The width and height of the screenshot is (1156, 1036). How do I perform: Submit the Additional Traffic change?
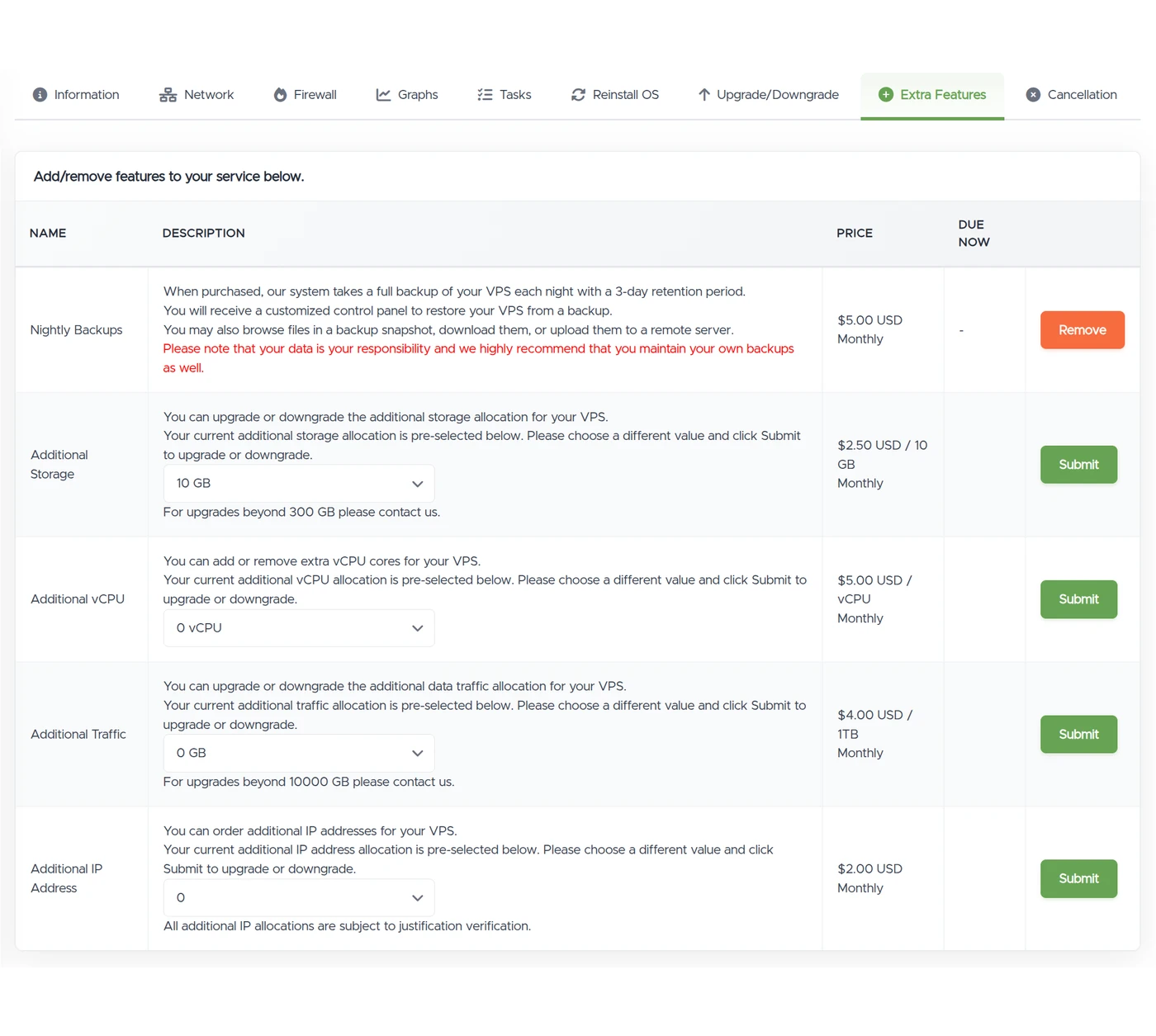pyautogui.click(x=1078, y=735)
